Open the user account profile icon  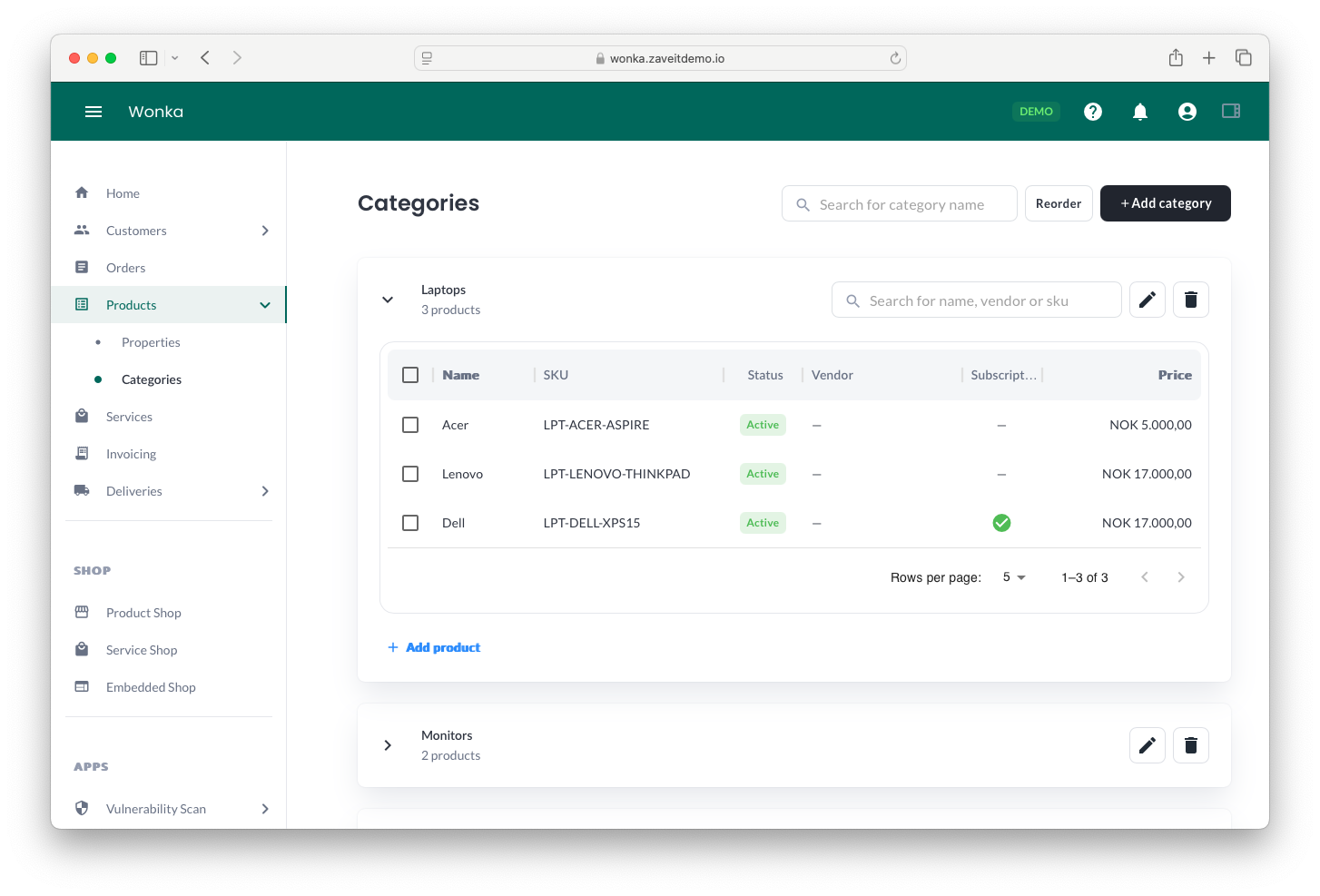coord(1187,112)
